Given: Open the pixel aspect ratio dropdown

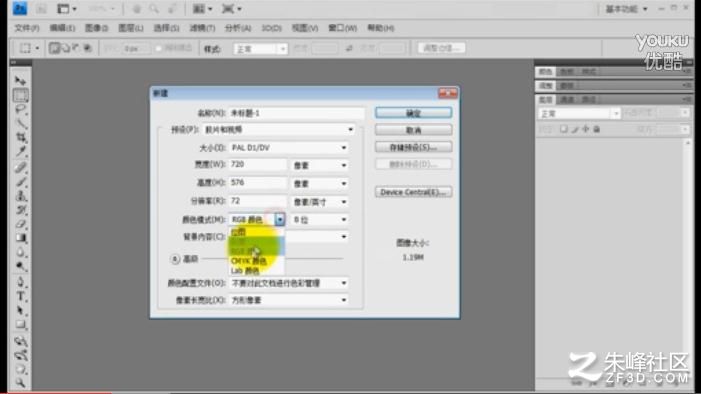Looking at the screenshot, I should point(289,301).
